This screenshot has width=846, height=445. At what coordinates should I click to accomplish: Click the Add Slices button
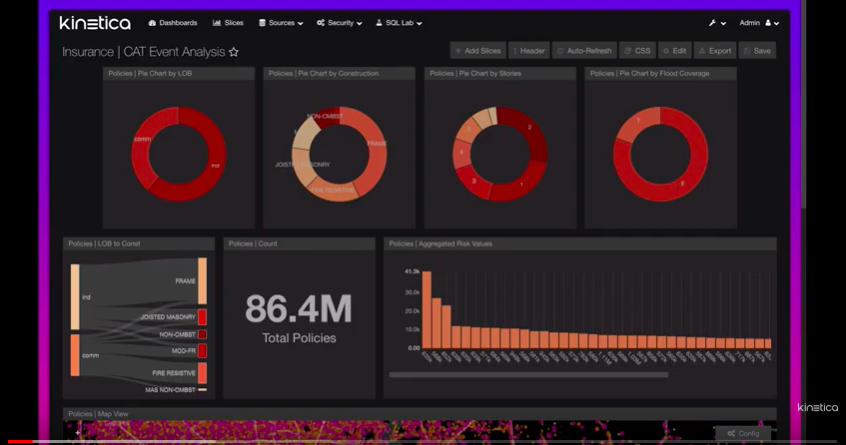click(x=477, y=50)
